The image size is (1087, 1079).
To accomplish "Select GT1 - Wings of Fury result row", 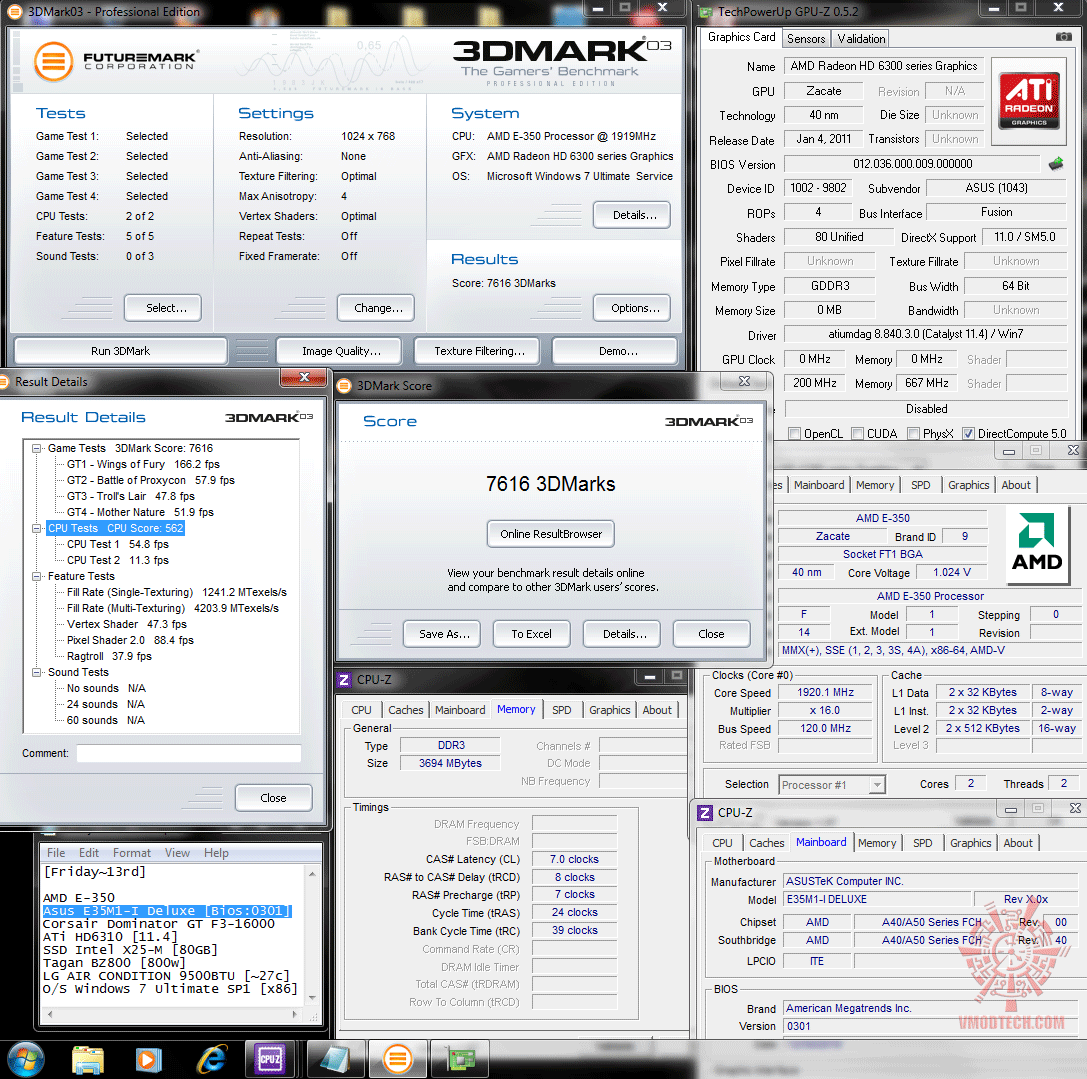I will point(143,465).
